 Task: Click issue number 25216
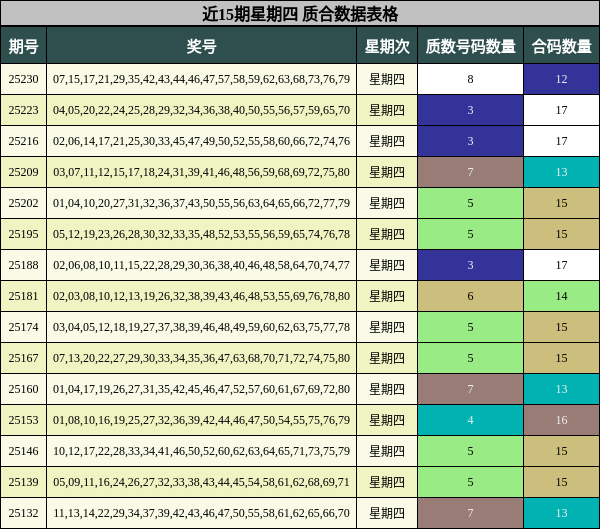pos(23,141)
